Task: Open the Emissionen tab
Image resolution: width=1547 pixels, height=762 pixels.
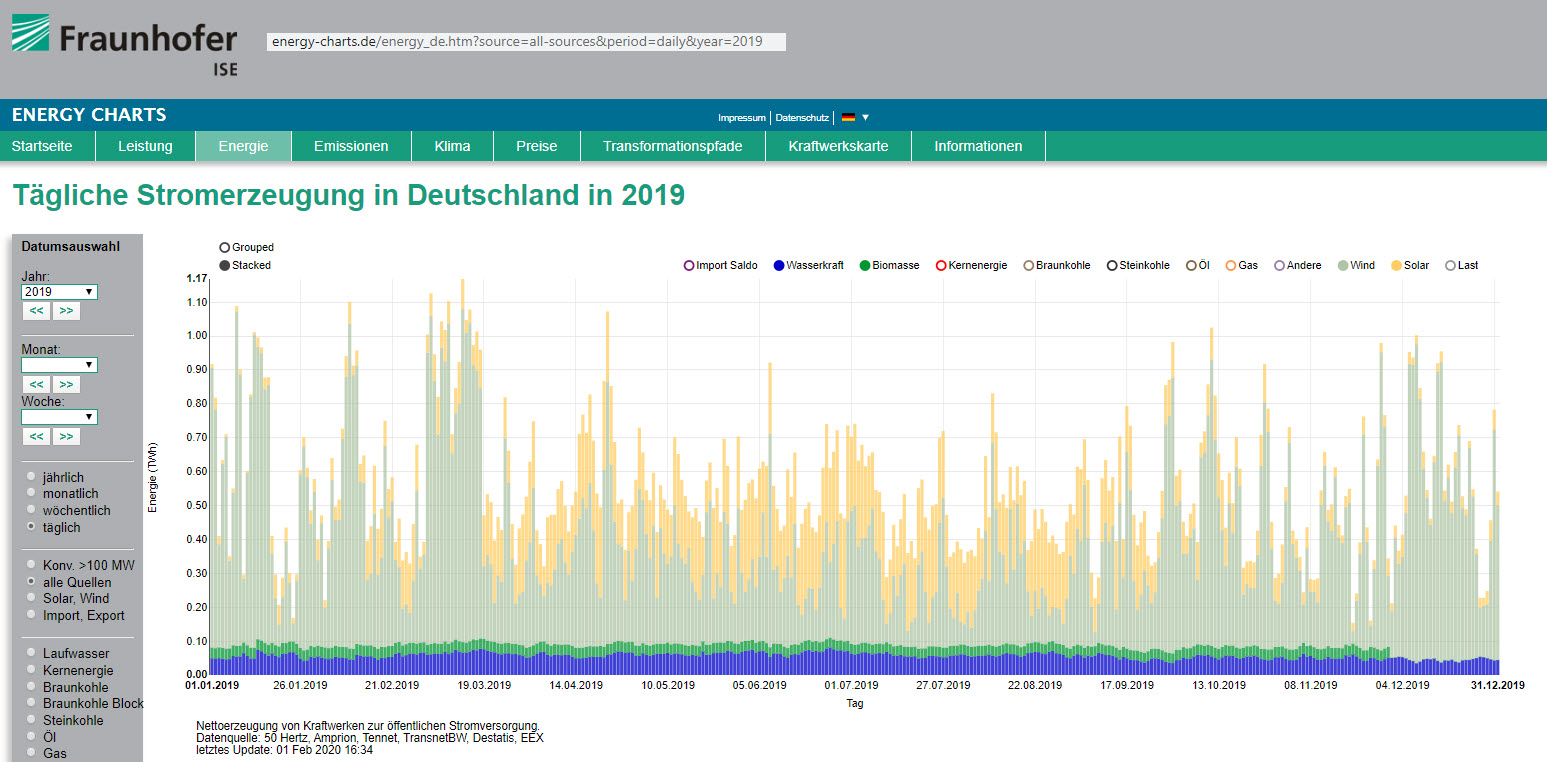Action: click(351, 146)
